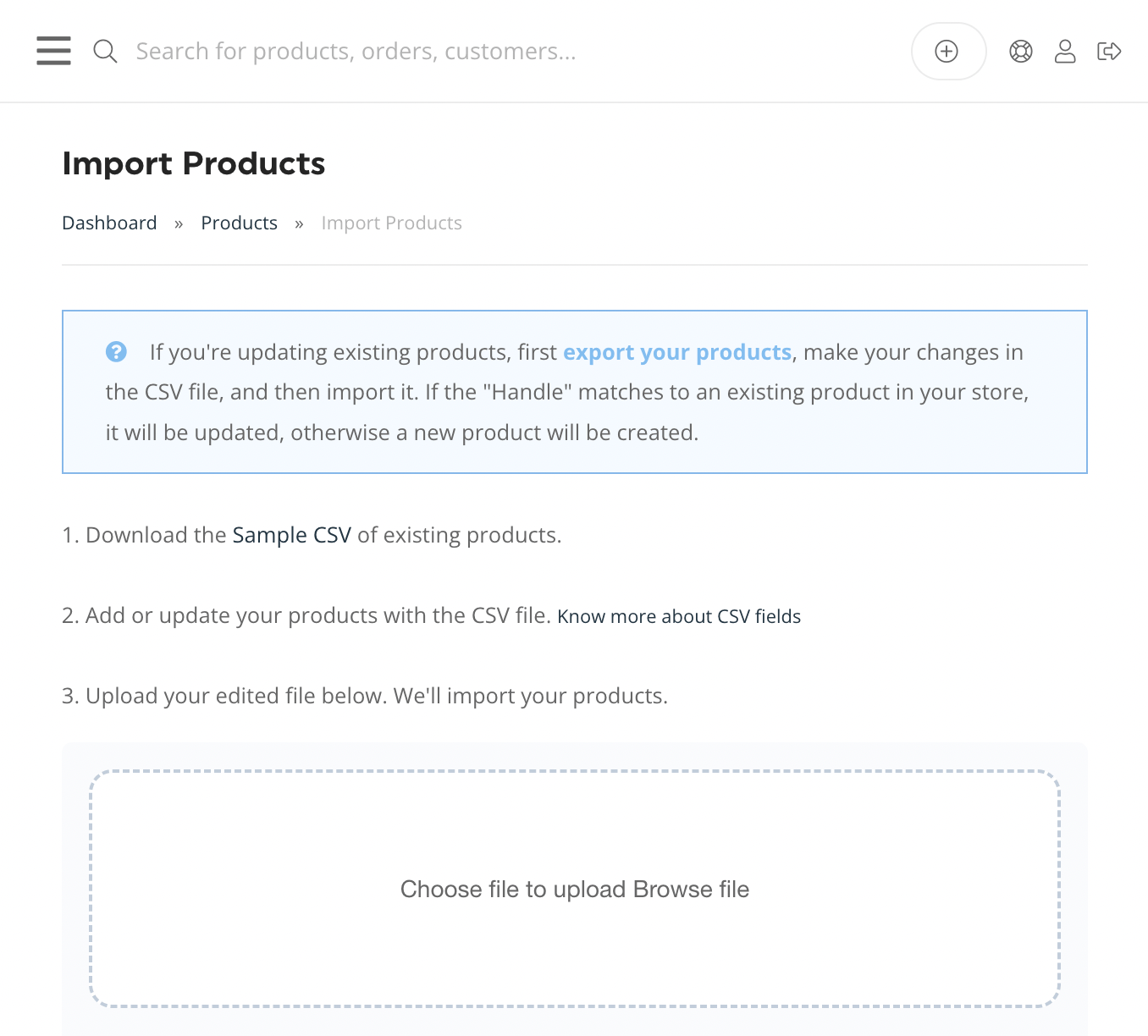Click Browse file in the upload area
This screenshot has width=1148, height=1036.
coord(691,890)
